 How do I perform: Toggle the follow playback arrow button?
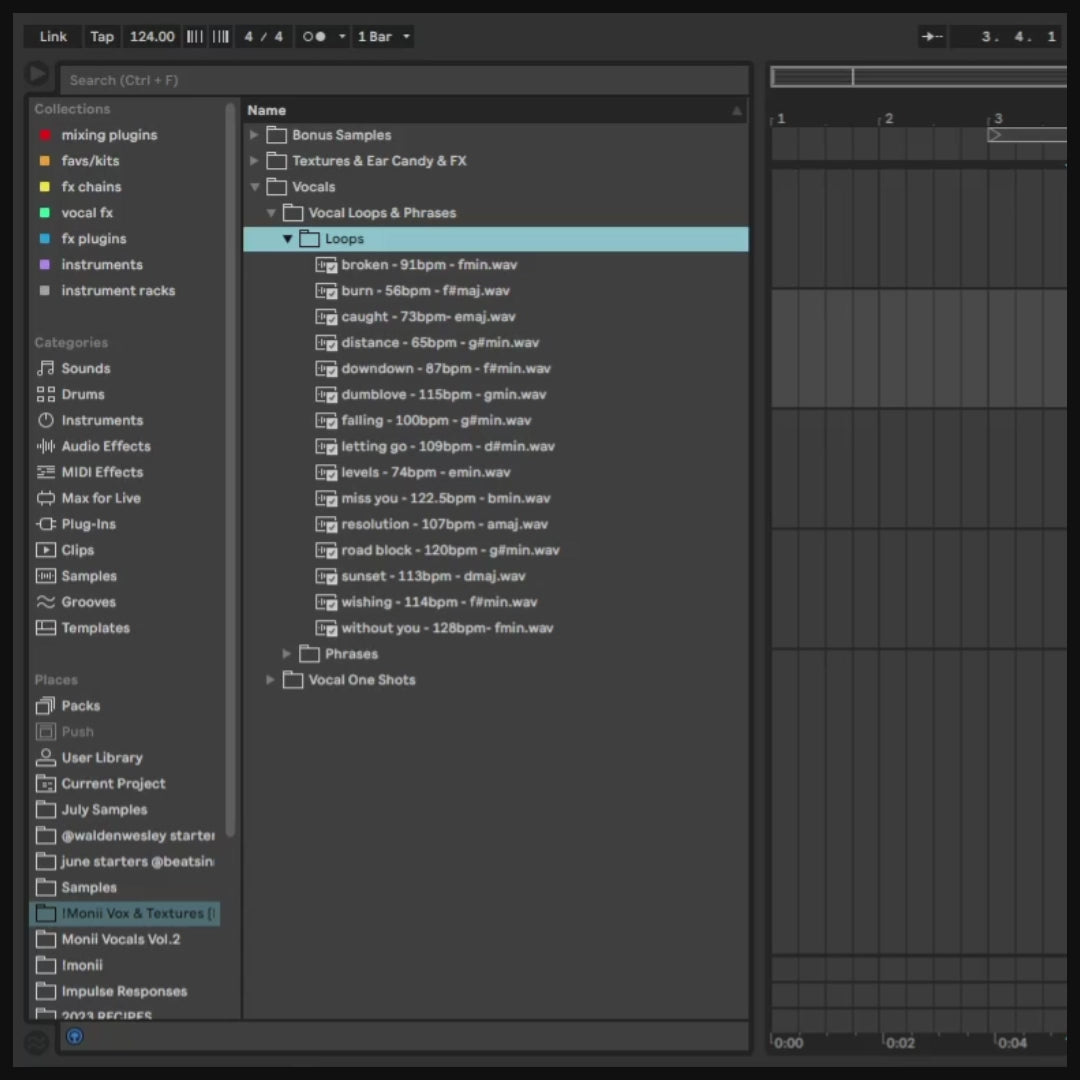point(932,37)
